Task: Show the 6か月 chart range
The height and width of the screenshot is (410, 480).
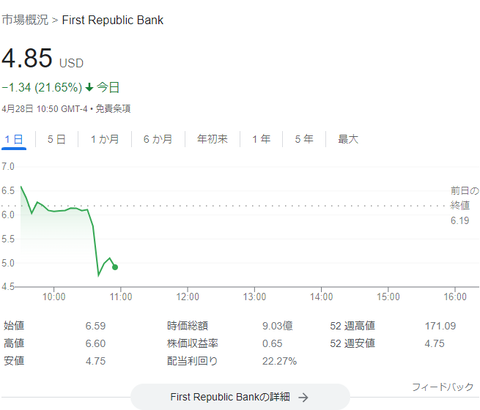Action: pos(158,139)
